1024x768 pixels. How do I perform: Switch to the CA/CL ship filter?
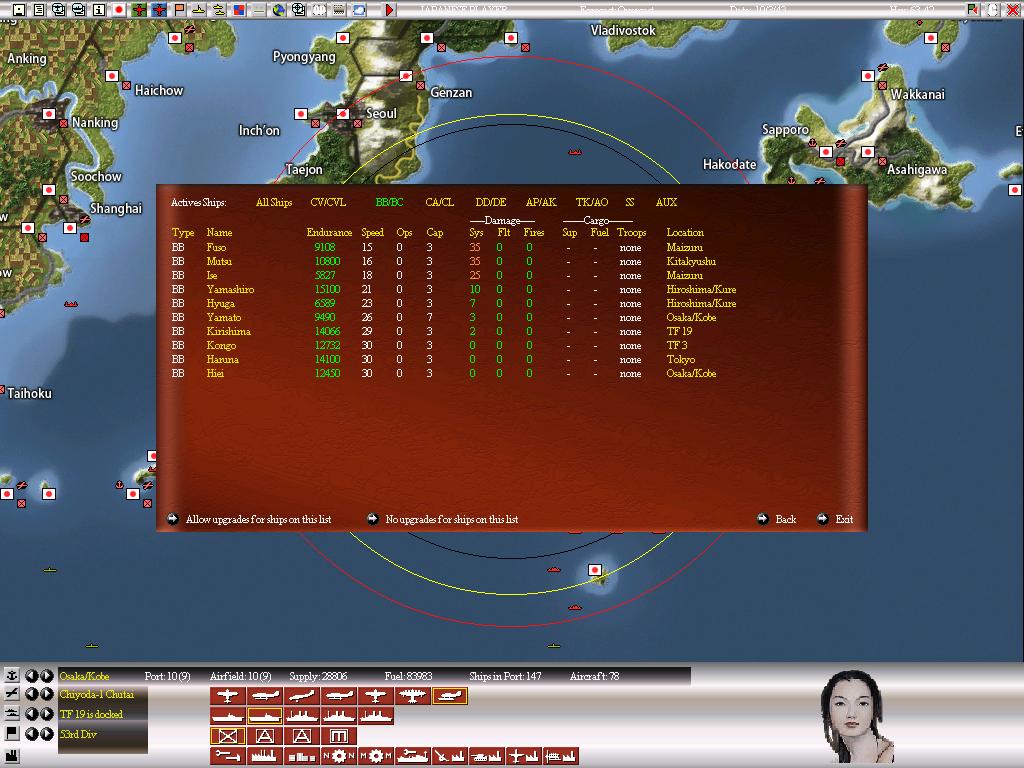tap(440, 202)
